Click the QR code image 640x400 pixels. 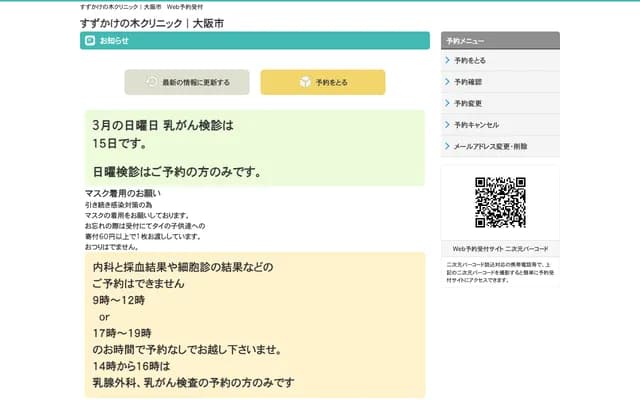click(500, 203)
